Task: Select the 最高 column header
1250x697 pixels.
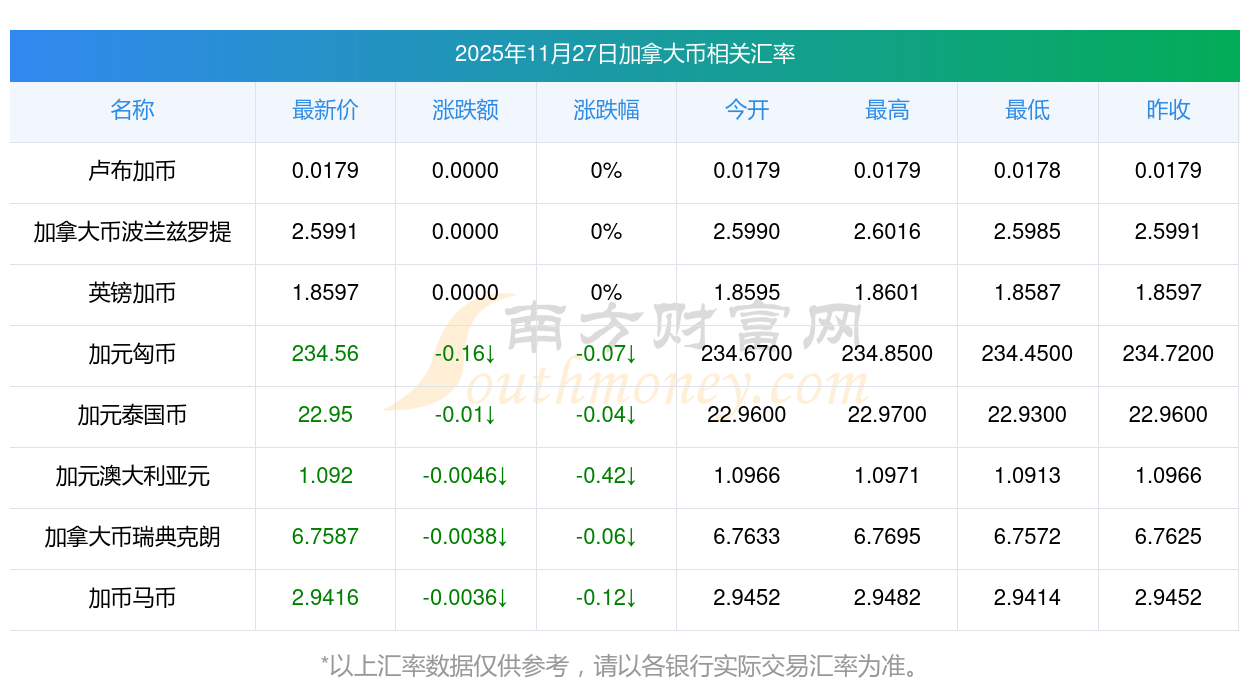Action: (x=887, y=110)
